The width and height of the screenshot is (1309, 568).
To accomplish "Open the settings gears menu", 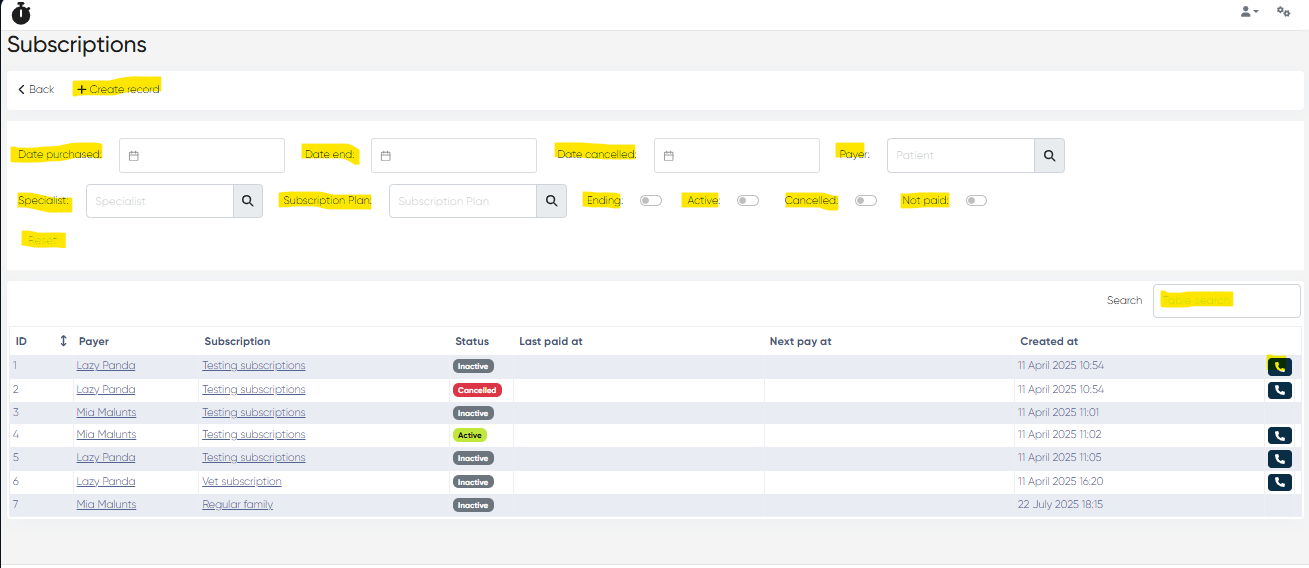I will pyautogui.click(x=1283, y=12).
